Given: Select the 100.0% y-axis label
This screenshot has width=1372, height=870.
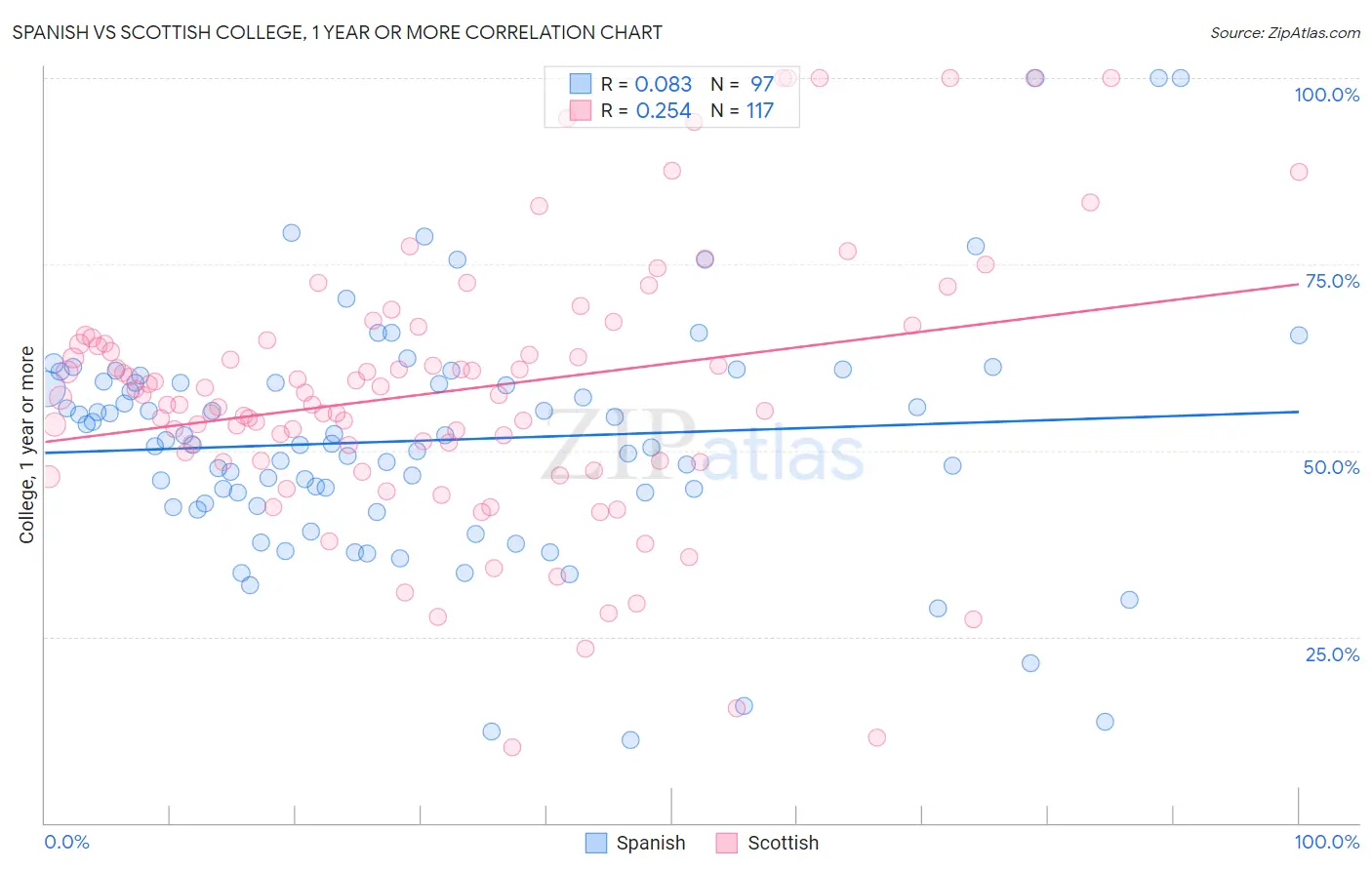Looking at the screenshot, I should [1326, 95].
